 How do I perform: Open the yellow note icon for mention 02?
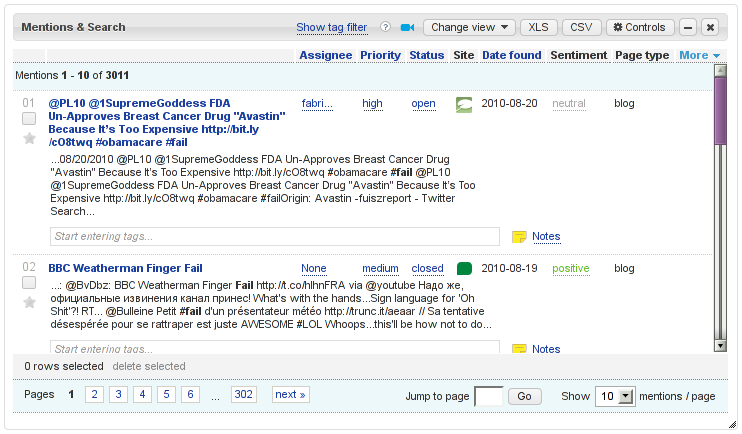[x=519, y=349]
